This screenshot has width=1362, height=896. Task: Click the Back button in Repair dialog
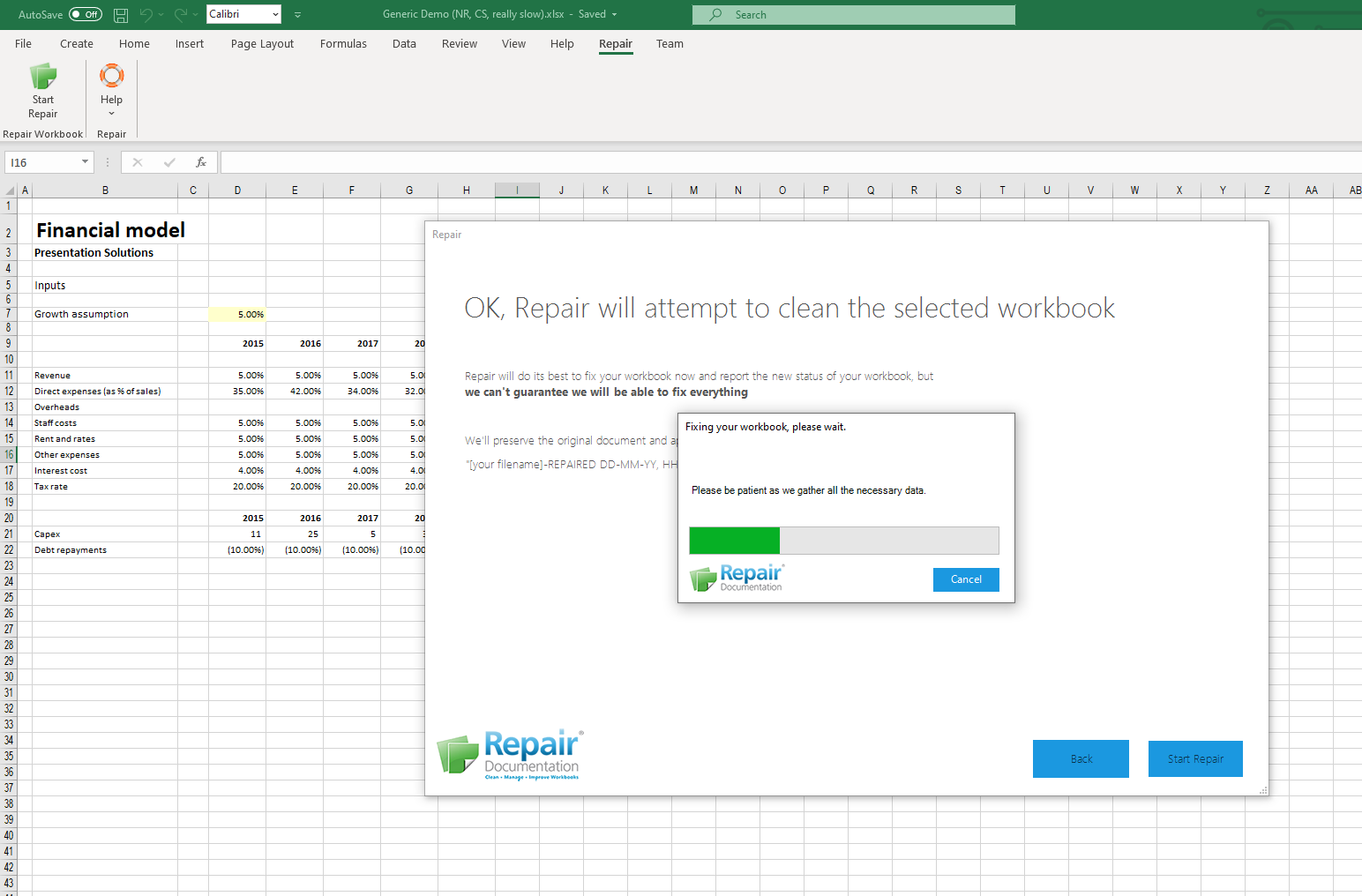pyautogui.click(x=1081, y=758)
